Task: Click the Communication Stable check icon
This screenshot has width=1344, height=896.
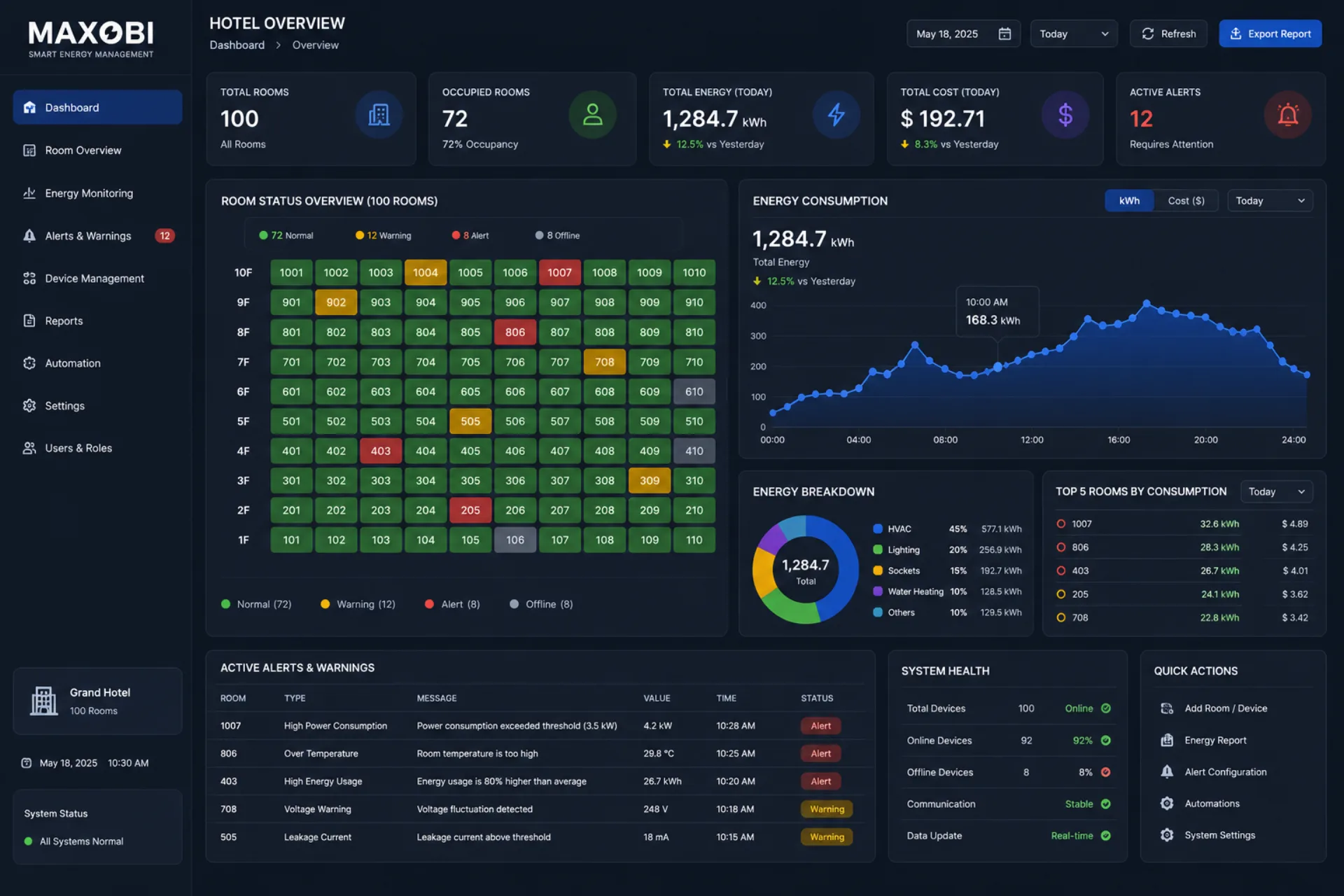Action: 1105,804
